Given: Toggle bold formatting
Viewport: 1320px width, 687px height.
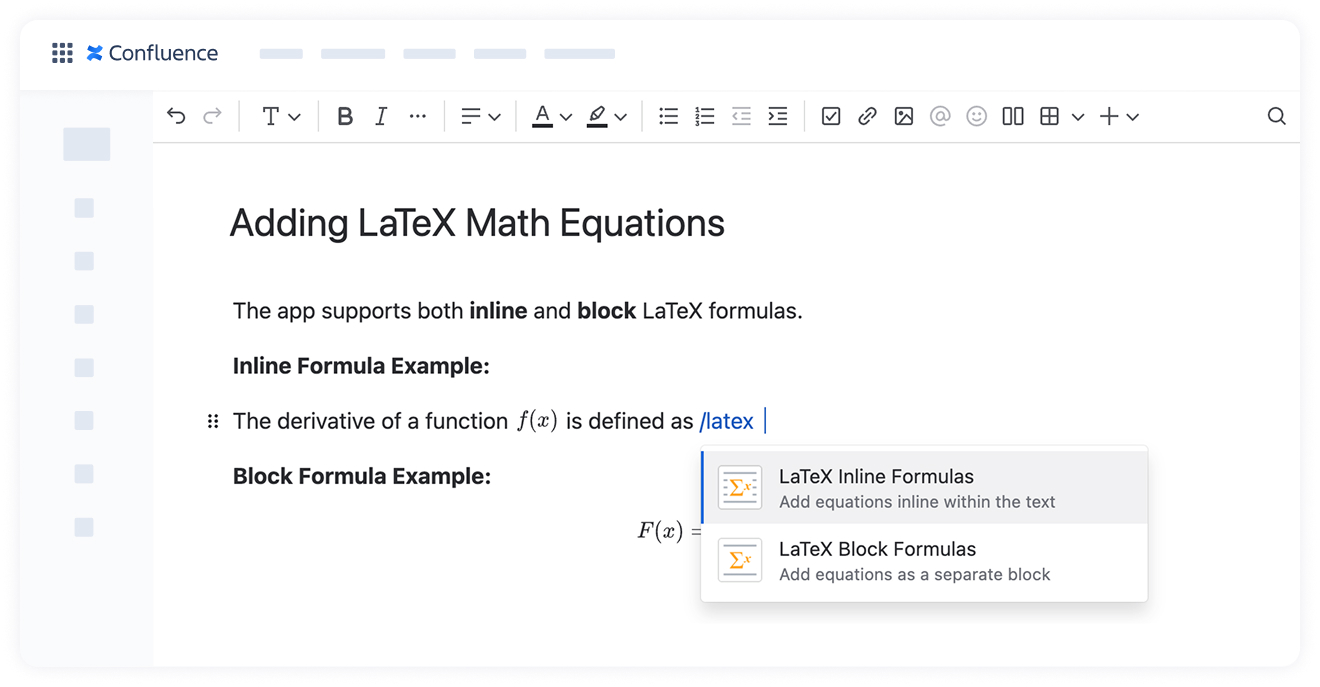Looking at the screenshot, I should pyautogui.click(x=344, y=116).
